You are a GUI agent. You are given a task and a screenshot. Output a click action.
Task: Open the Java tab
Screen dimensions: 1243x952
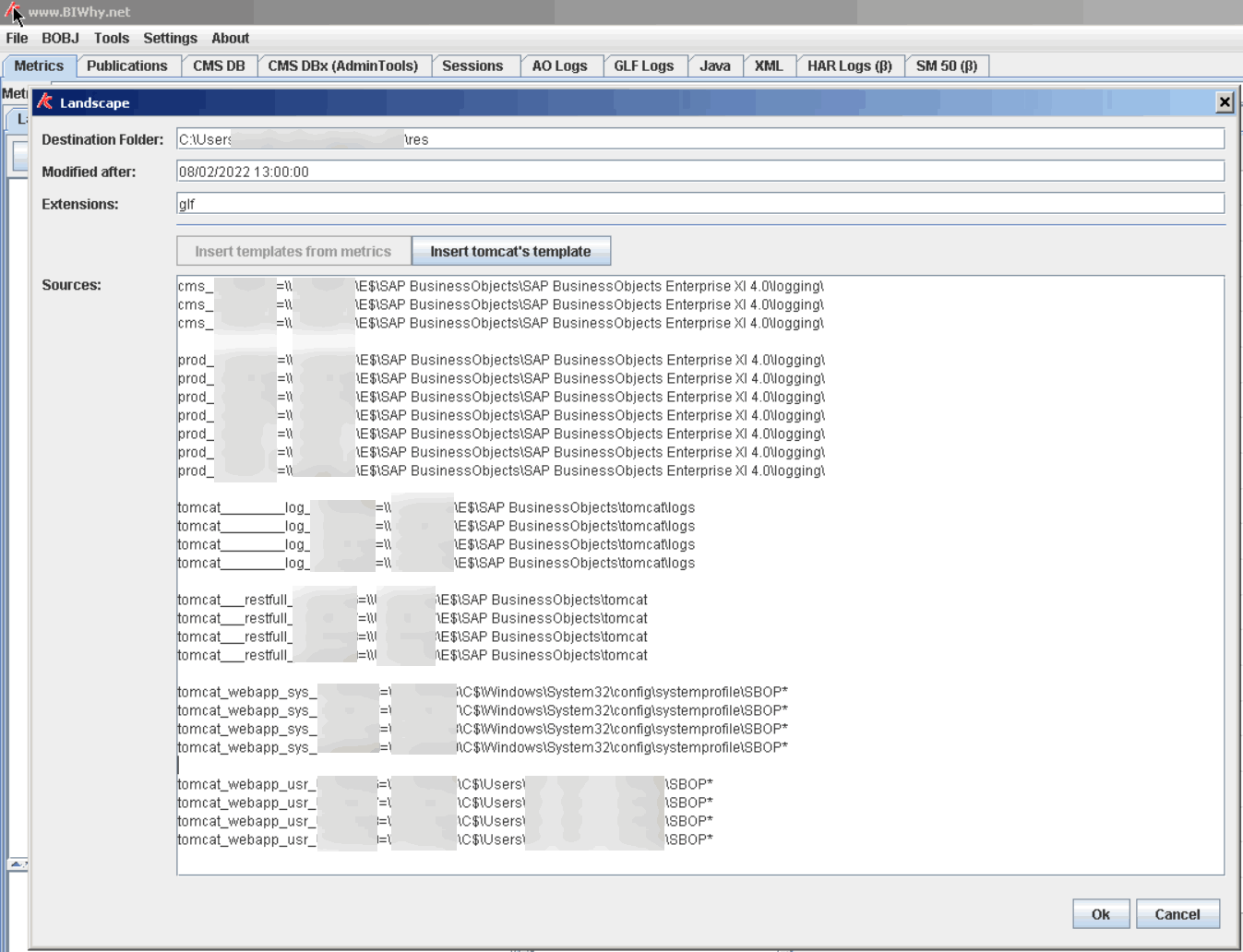[x=715, y=66]
